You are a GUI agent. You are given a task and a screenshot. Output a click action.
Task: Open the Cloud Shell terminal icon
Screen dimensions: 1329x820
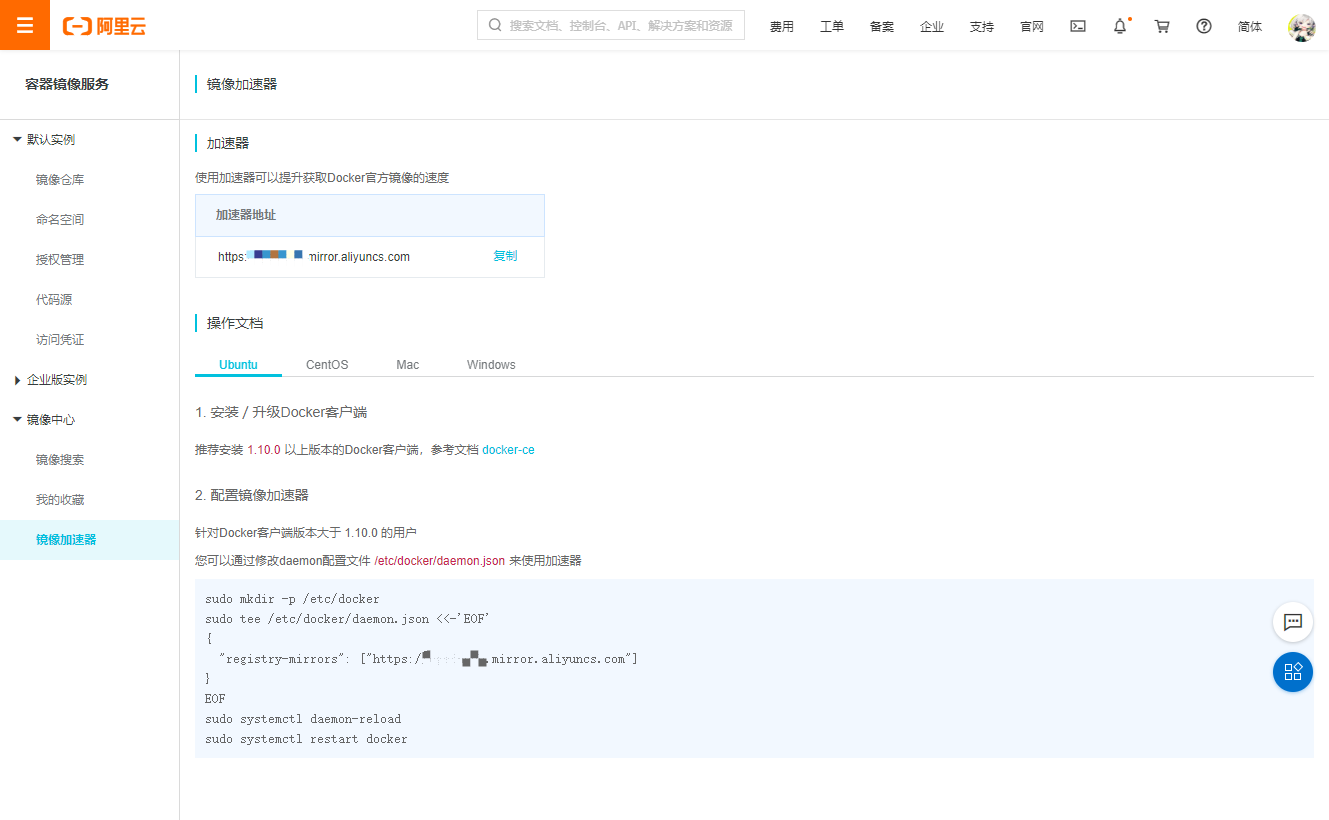[1078, 26]
